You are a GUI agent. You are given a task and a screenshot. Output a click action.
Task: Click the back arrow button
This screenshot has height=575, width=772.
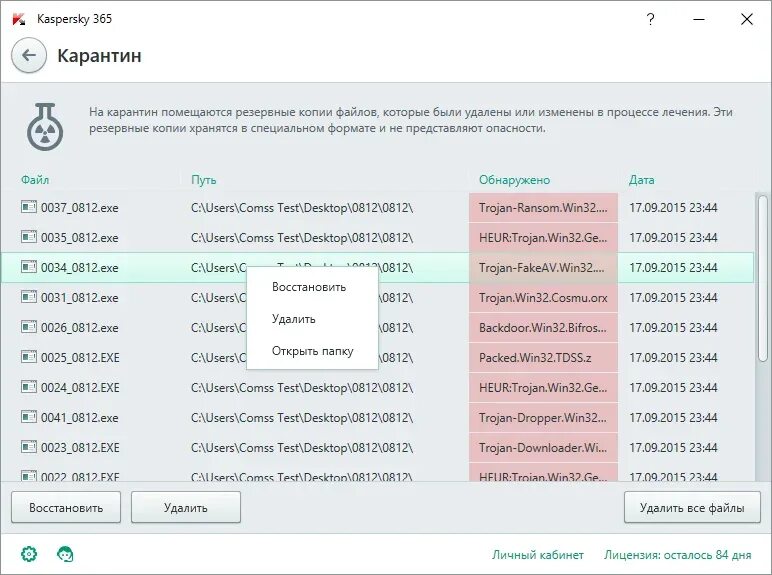pos(29,56)
